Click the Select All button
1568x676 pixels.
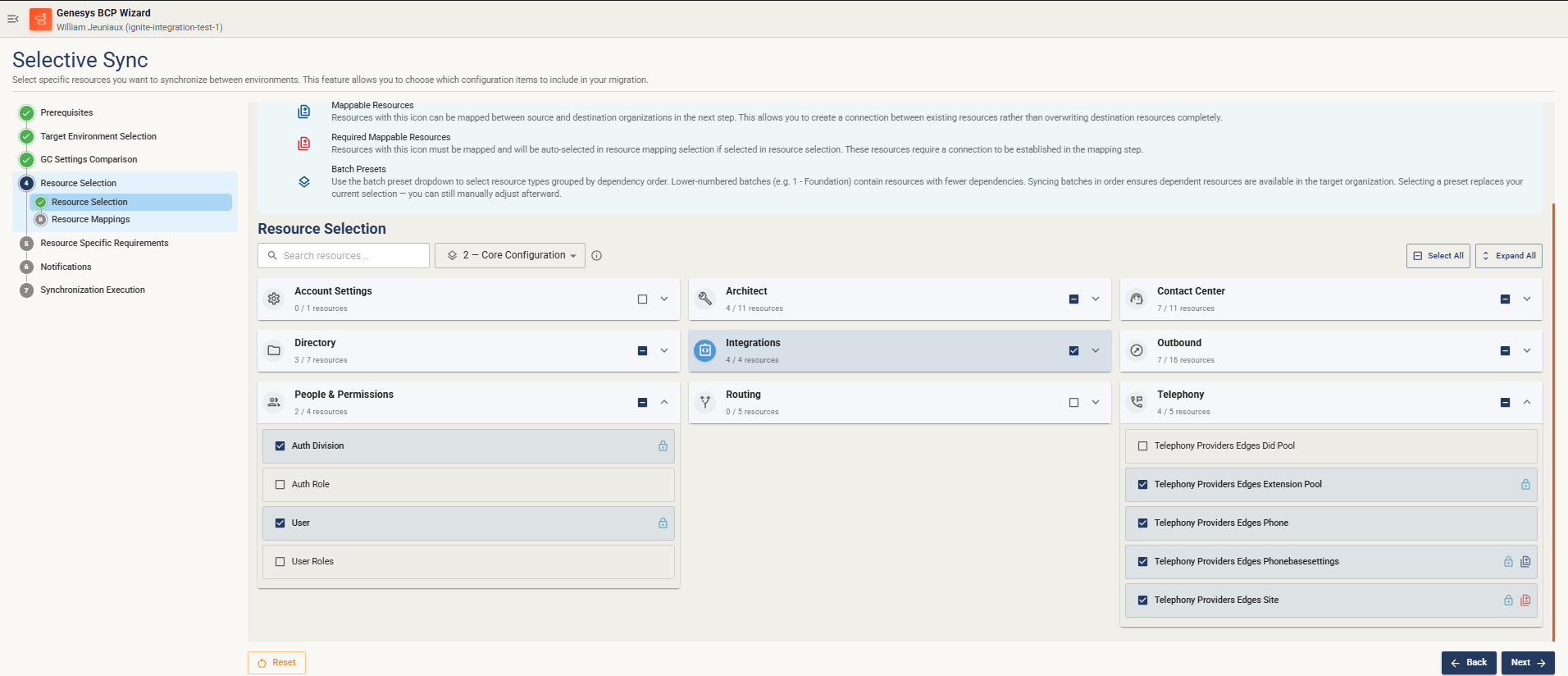click(1438, 256)
